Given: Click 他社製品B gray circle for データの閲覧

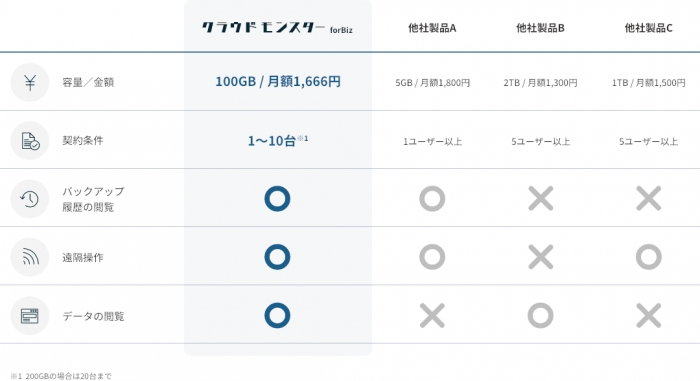Looking at the screenshot, I should 541,315.
